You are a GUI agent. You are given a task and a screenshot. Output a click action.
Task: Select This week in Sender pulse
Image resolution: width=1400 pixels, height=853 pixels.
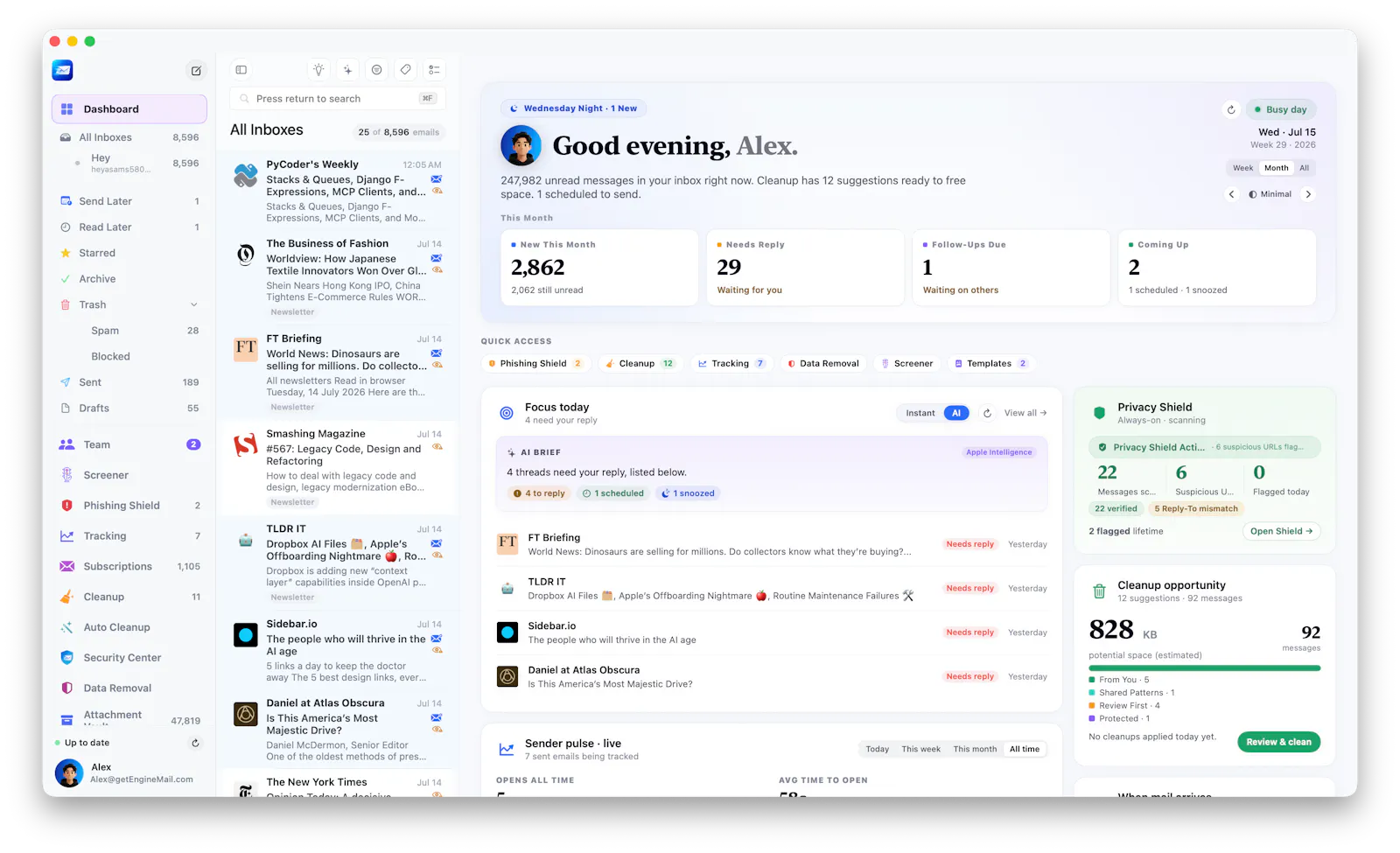pos(920,749)
